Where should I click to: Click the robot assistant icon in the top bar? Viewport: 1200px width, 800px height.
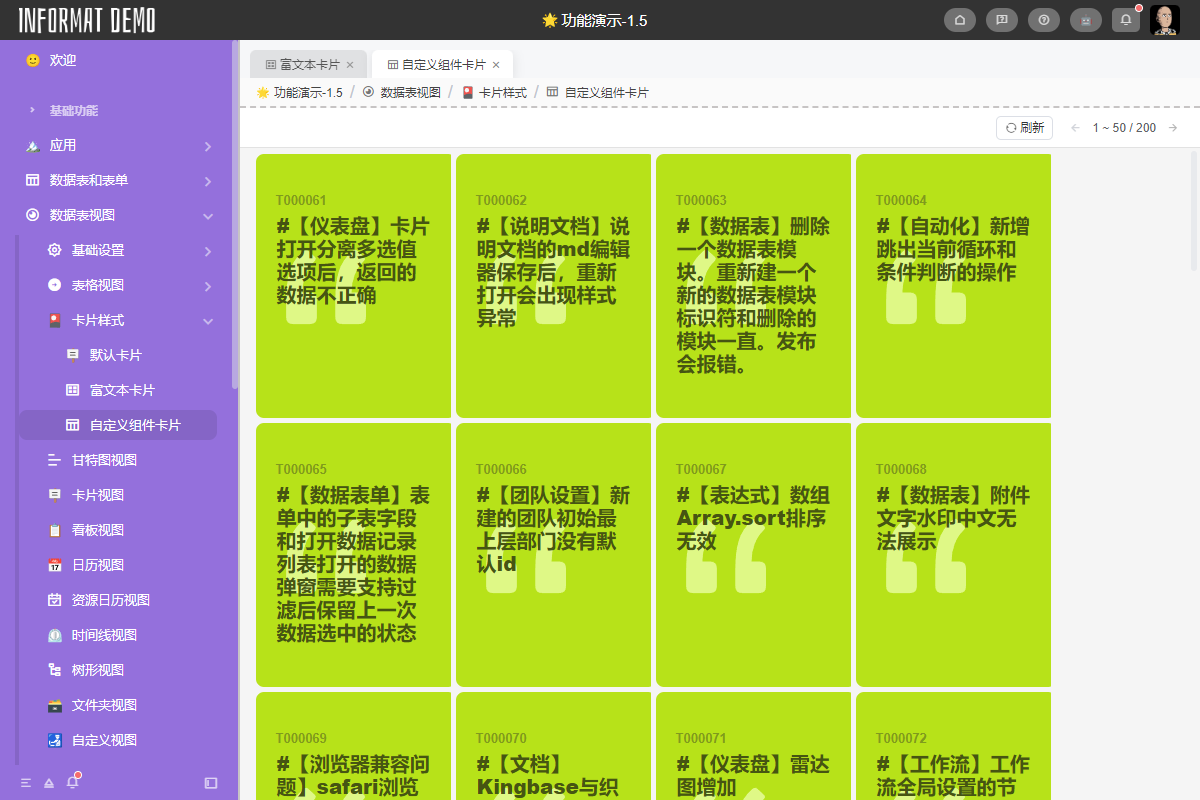coord(1085,19)
